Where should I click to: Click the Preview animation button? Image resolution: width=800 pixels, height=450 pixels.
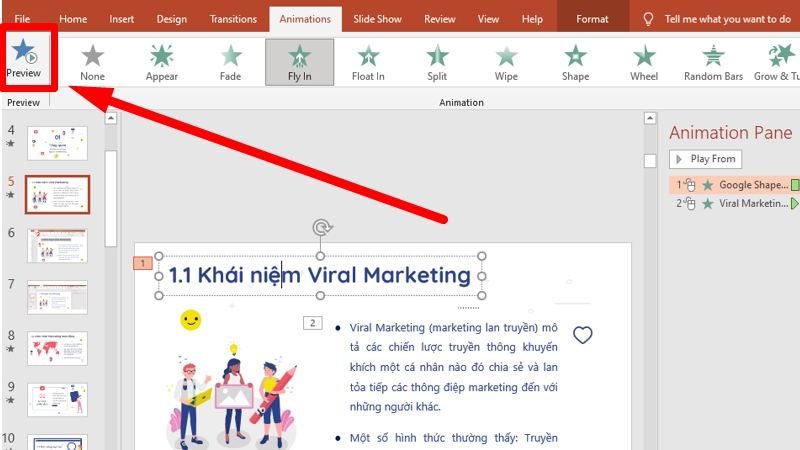23,60
